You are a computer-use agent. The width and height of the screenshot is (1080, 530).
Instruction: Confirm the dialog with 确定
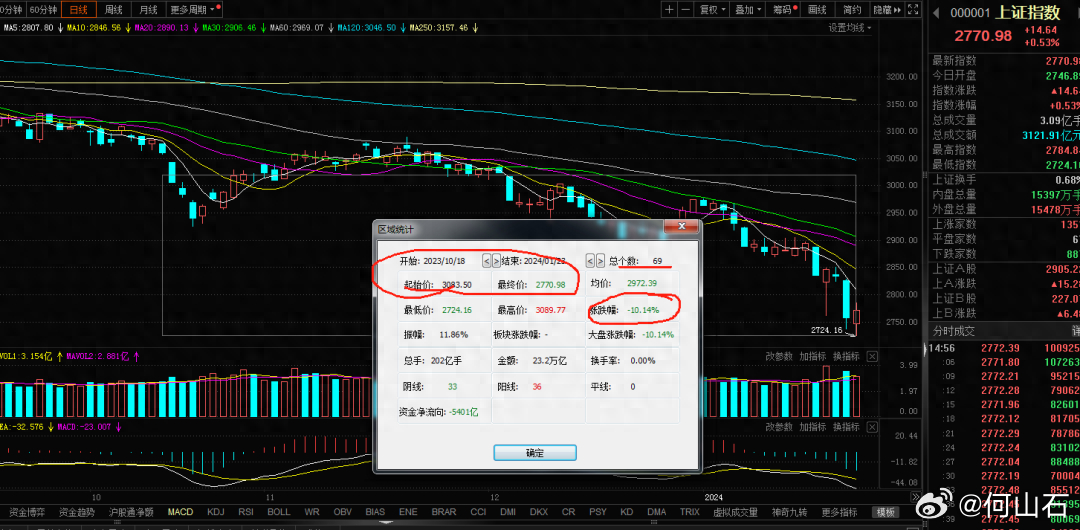click(535, 453)
